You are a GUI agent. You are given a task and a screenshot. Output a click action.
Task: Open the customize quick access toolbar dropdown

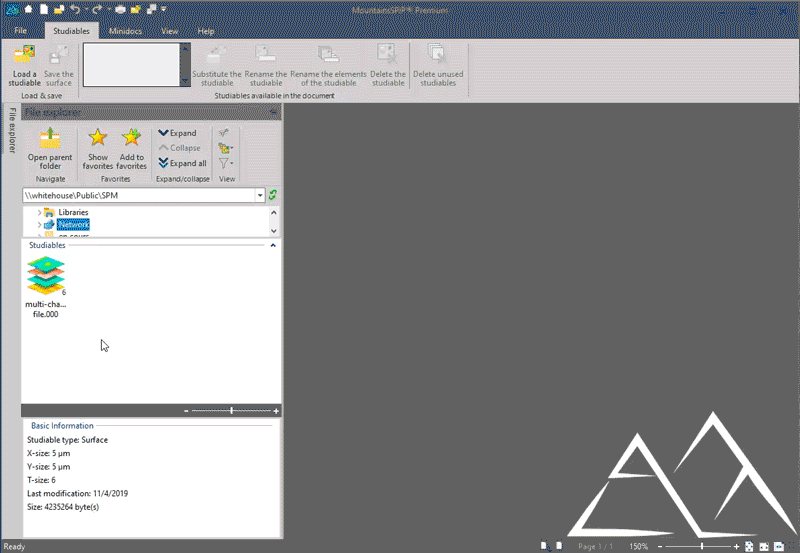[164, 9]
